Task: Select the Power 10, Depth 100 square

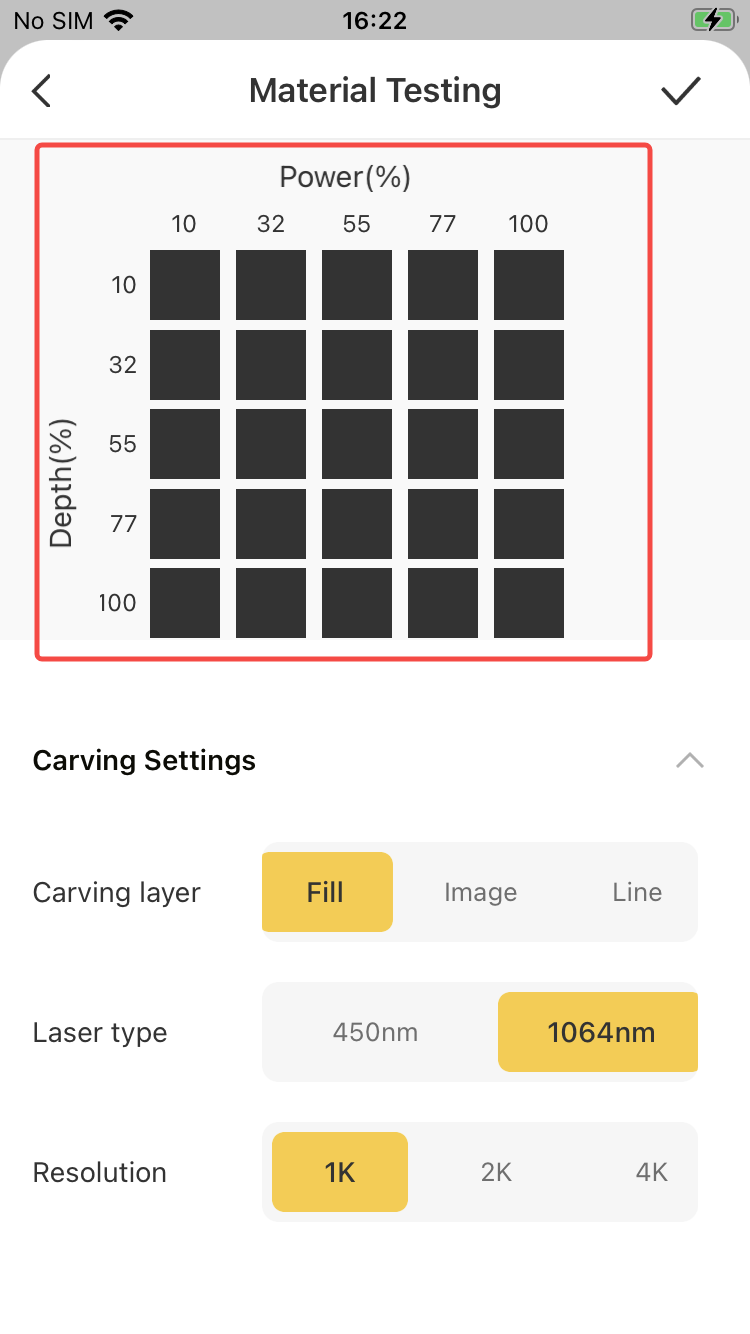Action: coord(185,603)
